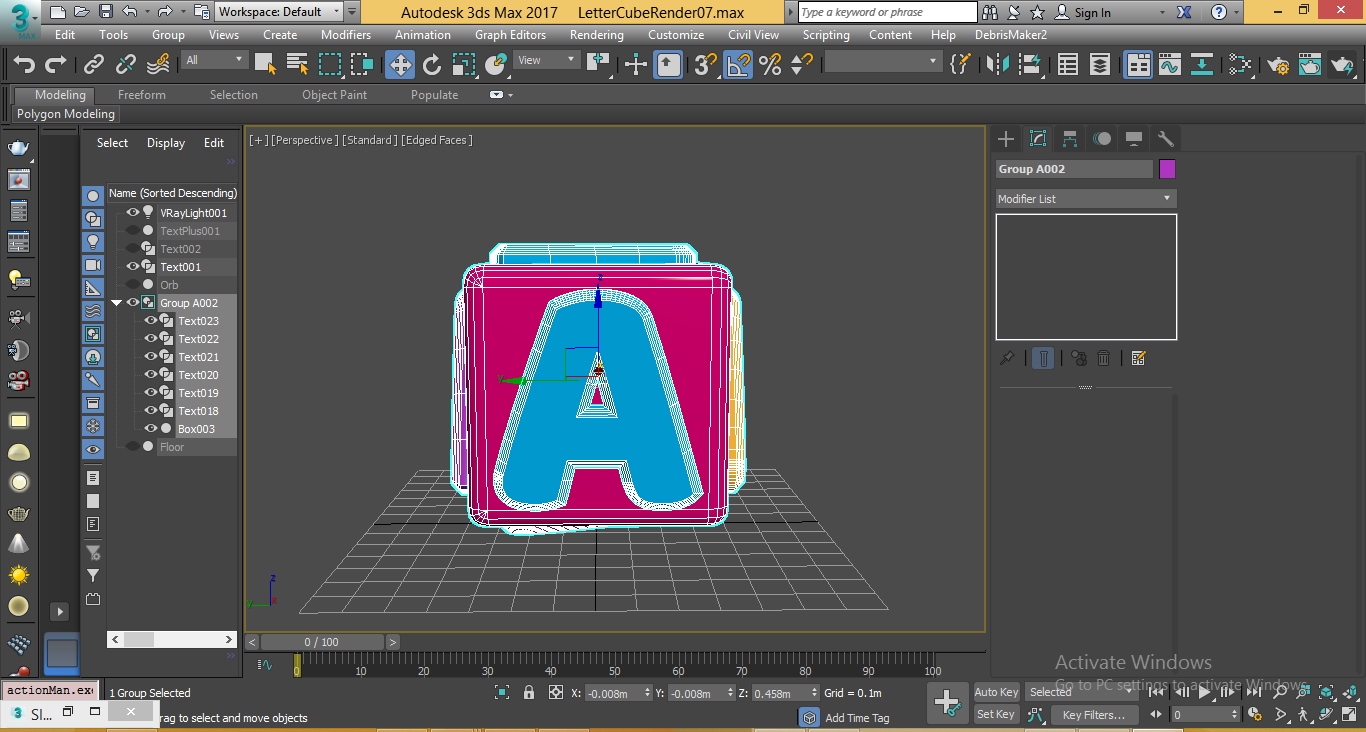The width and height of the screenshot is (1366, 732).
Task: Open the Utilities command panel tab
Action: click(1165, 139)
